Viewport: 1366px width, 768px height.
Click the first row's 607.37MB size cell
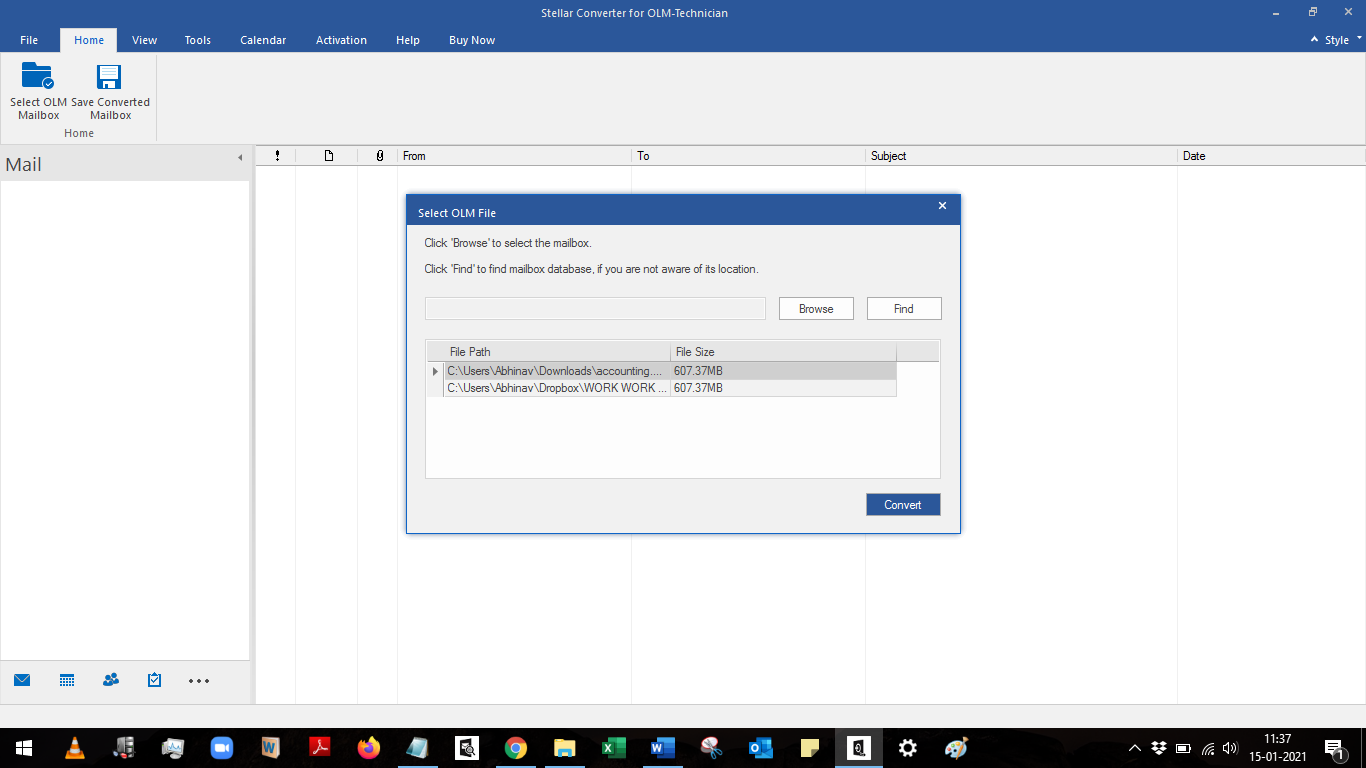coord(784,371)
